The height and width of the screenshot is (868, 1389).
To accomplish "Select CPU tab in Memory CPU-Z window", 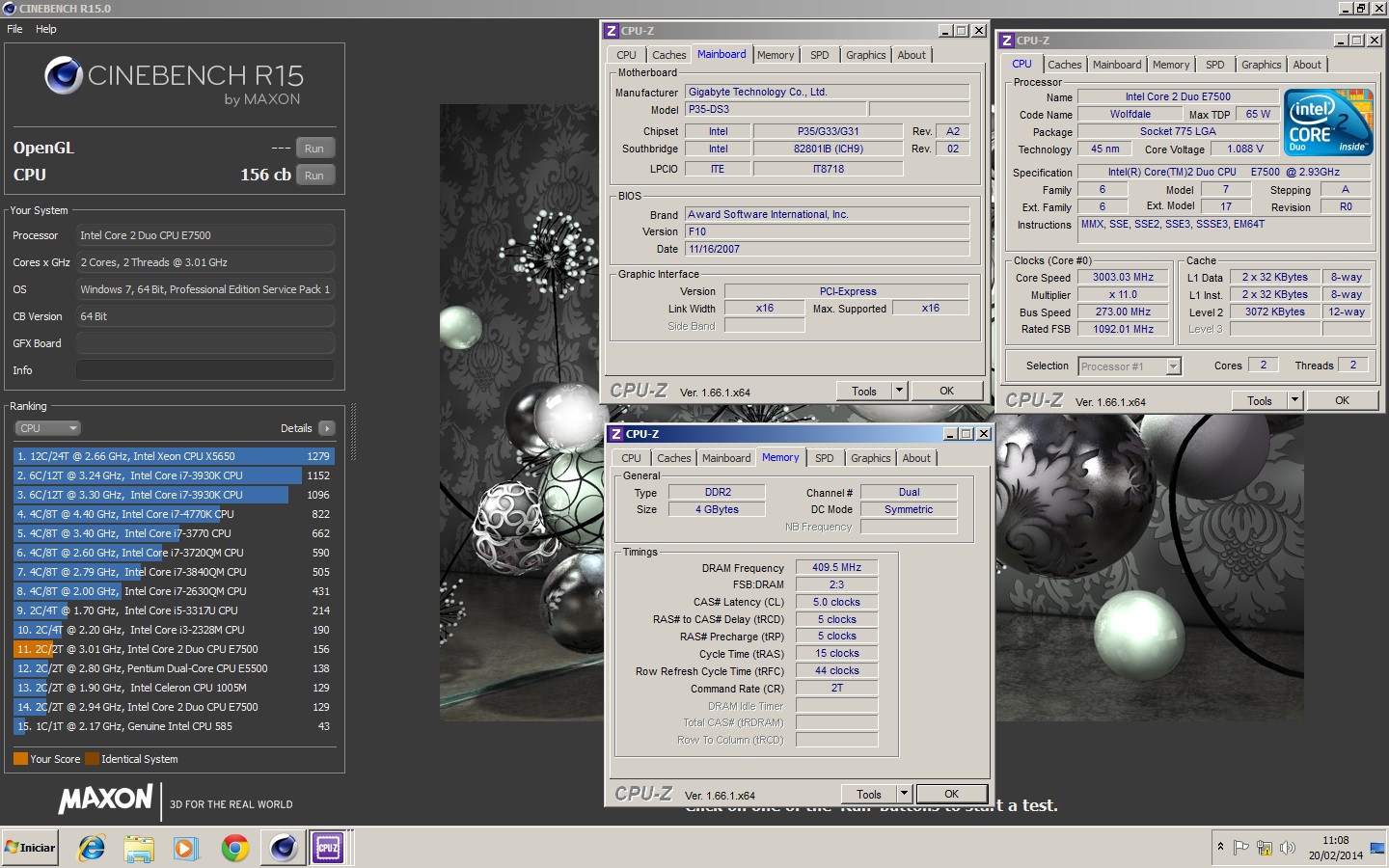I will coord(631,458).
